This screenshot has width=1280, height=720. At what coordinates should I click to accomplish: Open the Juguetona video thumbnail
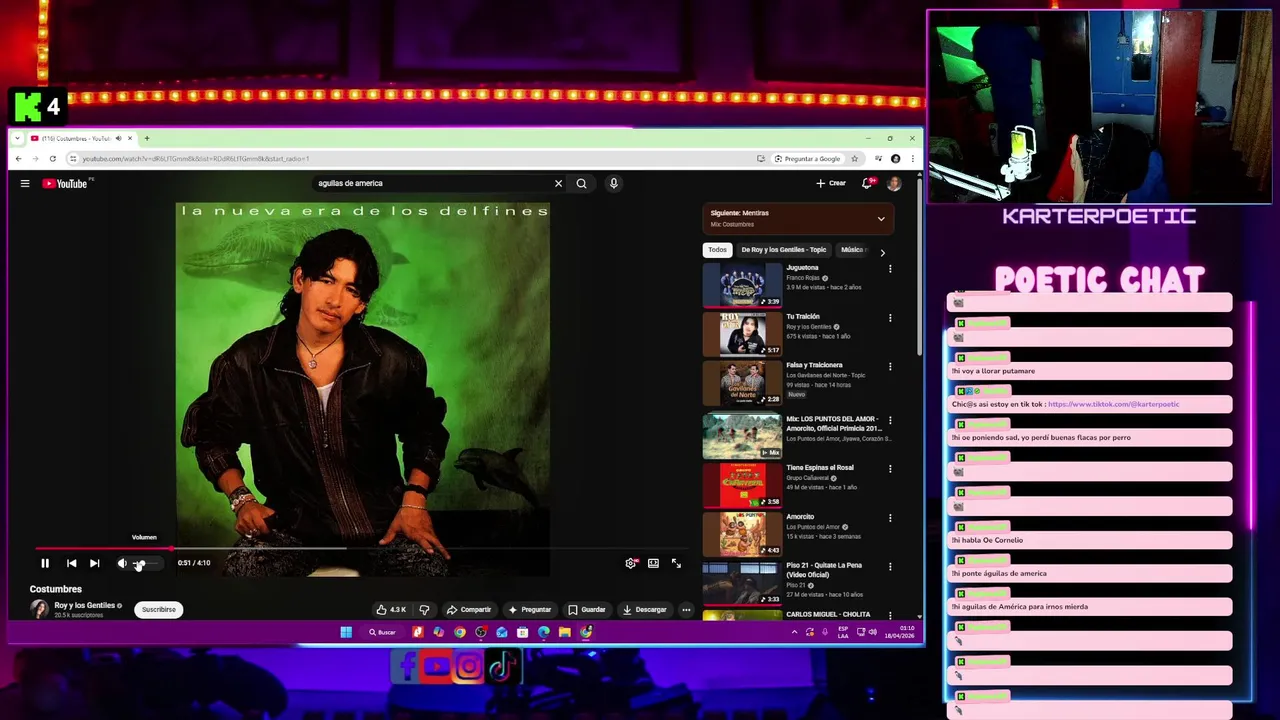(x=742, y=284)
